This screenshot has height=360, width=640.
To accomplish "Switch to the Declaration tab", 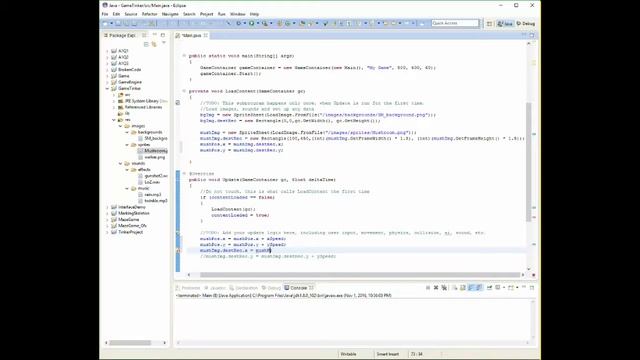I will click(x=244, y=288).
